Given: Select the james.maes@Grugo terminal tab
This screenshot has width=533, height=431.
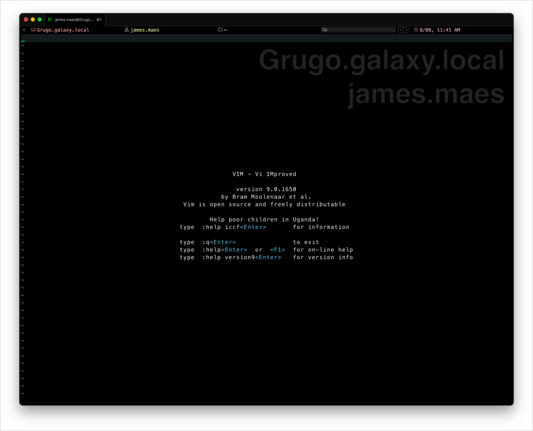Looking at the screenshot, I should [75, 20].
